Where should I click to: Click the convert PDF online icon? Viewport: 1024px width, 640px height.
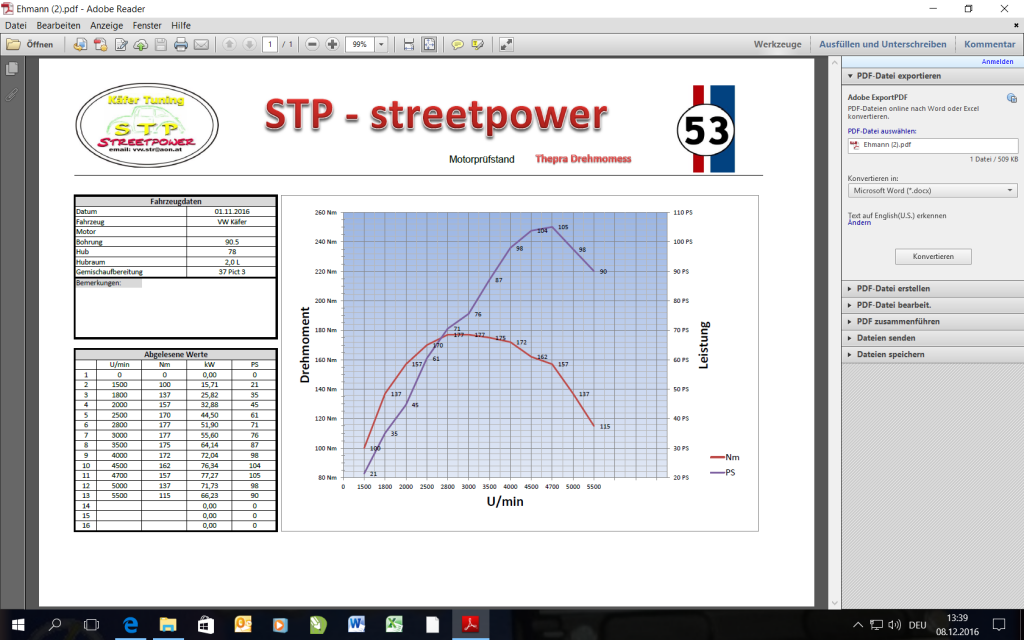[80, 44]
